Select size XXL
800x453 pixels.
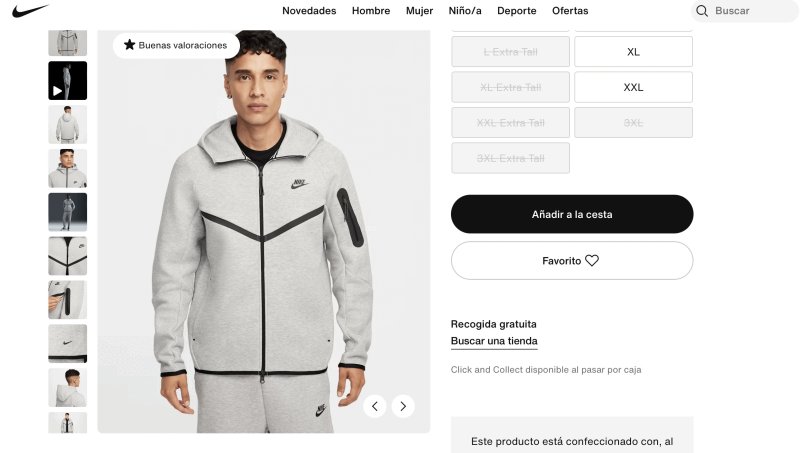[633, 87]
